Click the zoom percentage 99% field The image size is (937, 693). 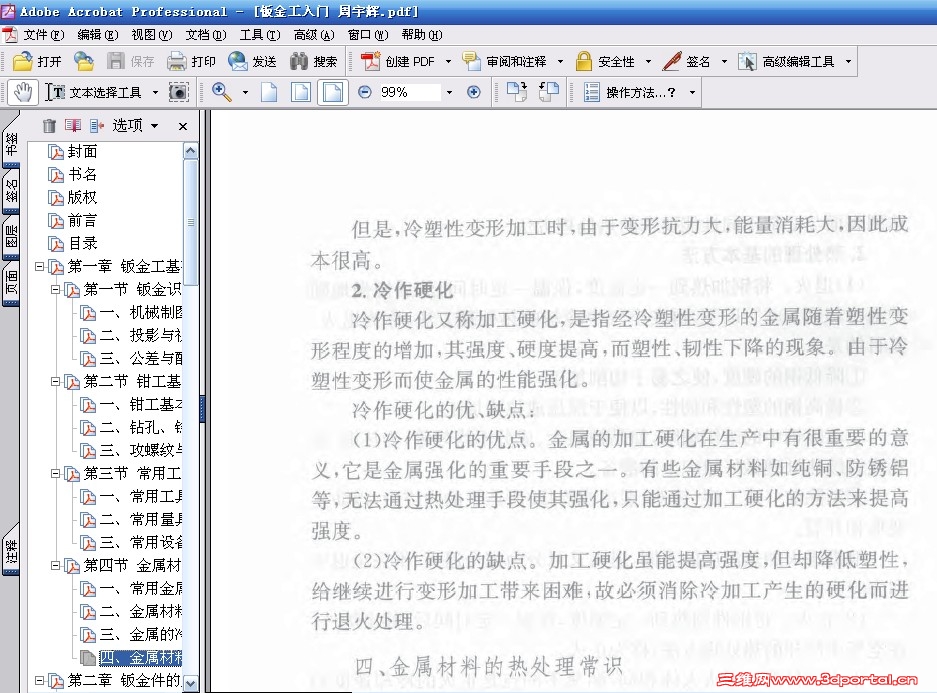(410, 92)
